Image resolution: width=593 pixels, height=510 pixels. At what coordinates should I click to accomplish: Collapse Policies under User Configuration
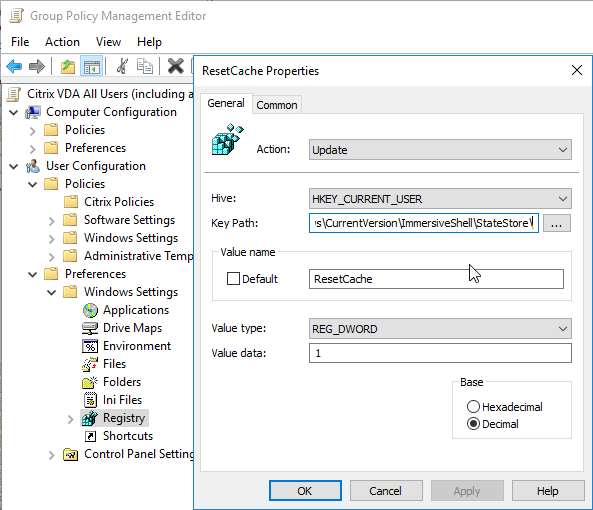pos(33,184)
